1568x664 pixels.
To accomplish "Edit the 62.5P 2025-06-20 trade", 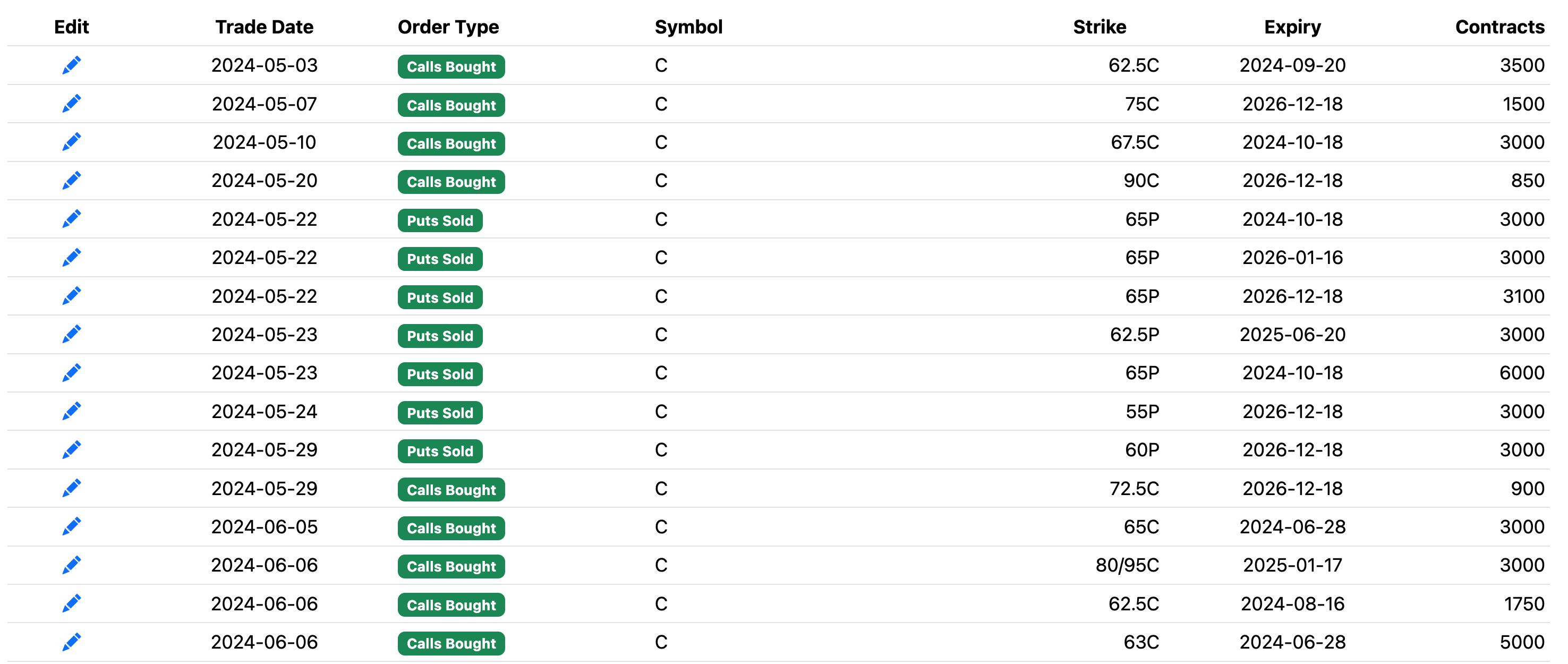I will pyautogui.click(x=71, y=334).
